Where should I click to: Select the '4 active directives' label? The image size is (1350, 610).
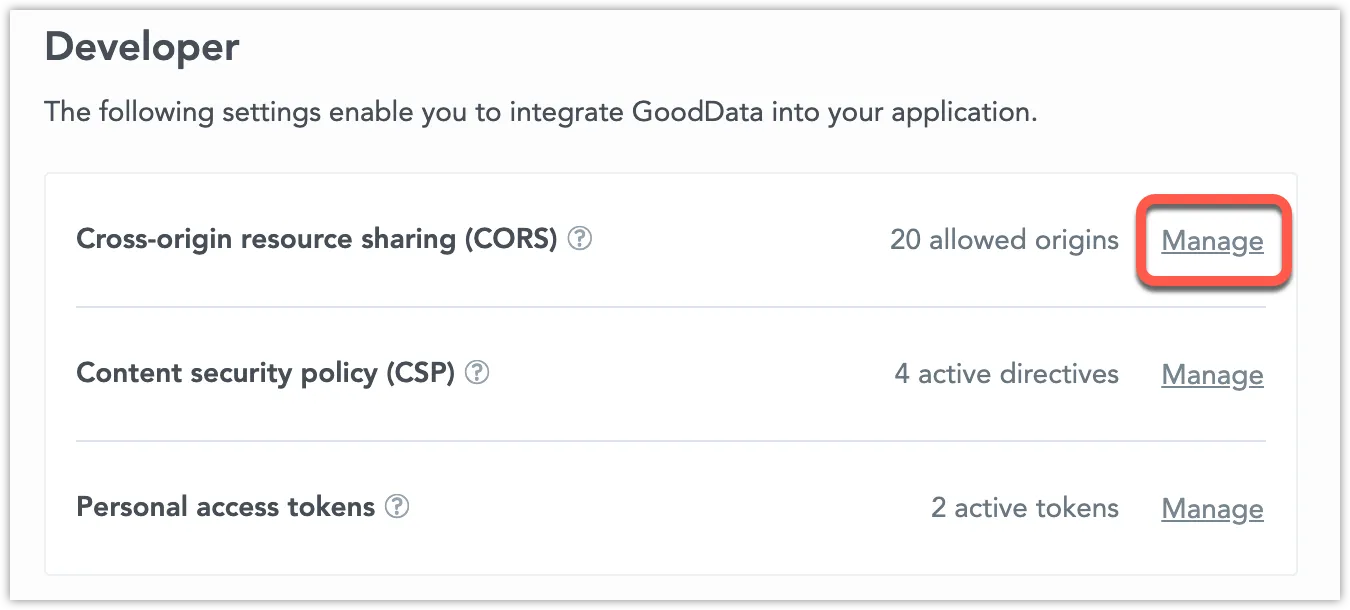click(x=1006, y=373)
